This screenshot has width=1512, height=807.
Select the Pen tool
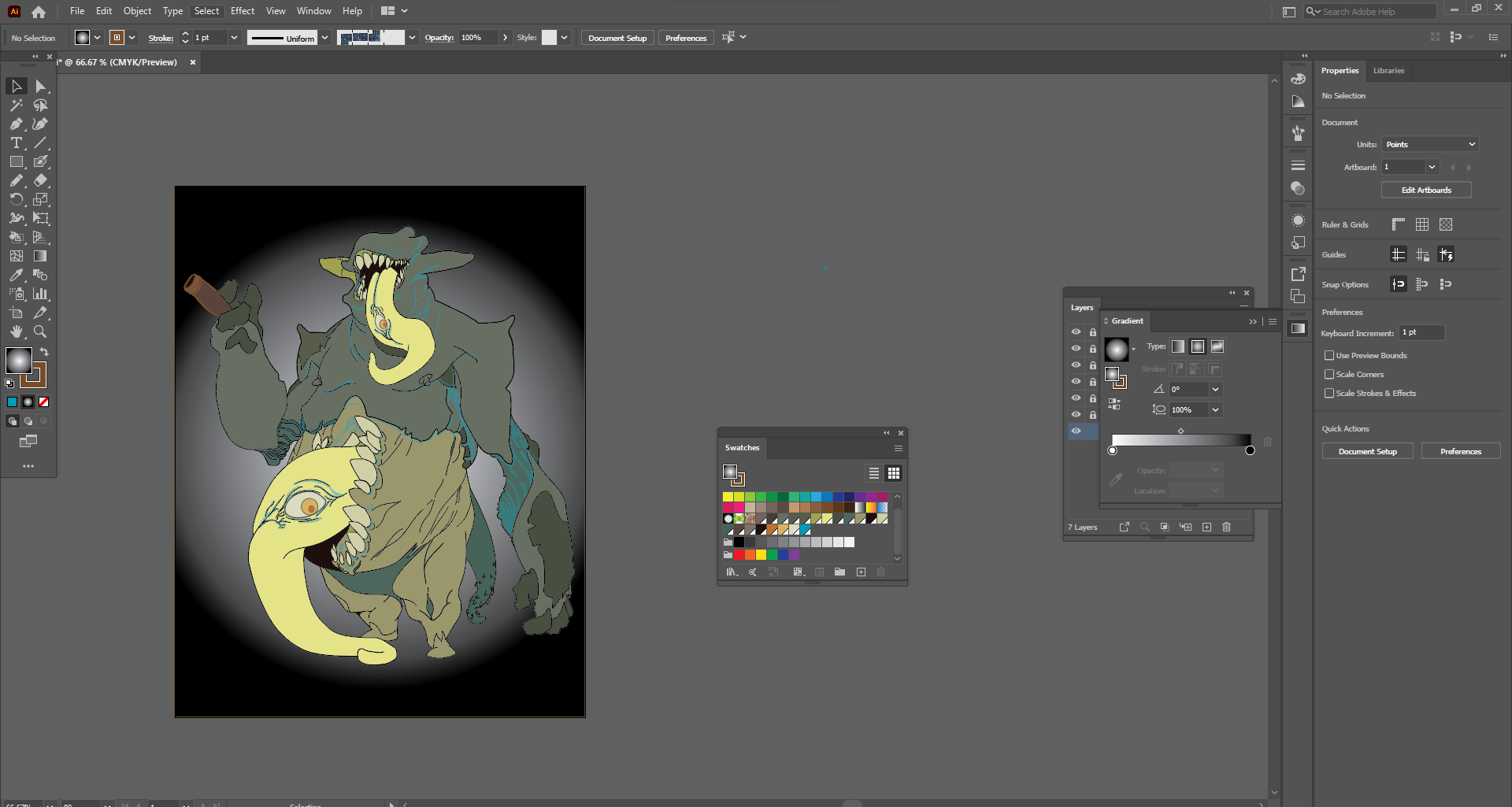point(17,124)
